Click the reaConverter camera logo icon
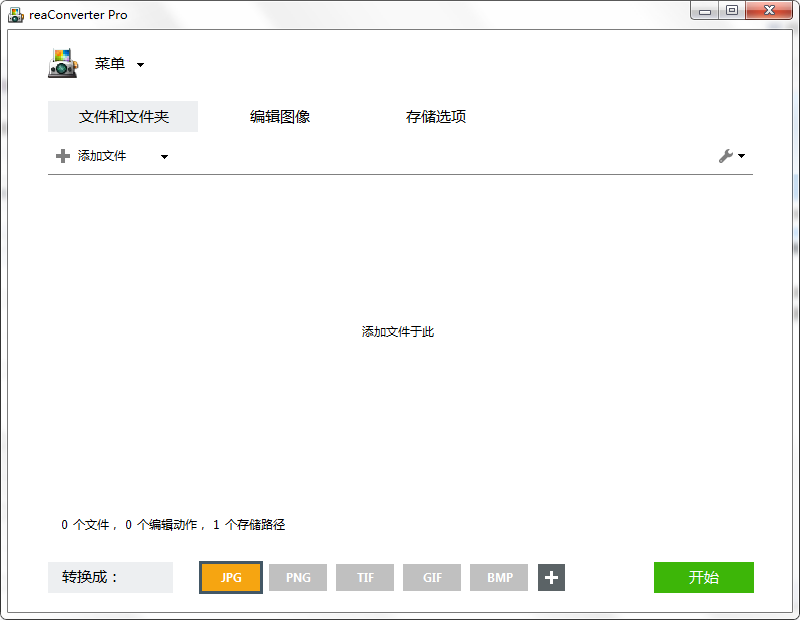Screen dimensions: 800x620 click(63, 63)
